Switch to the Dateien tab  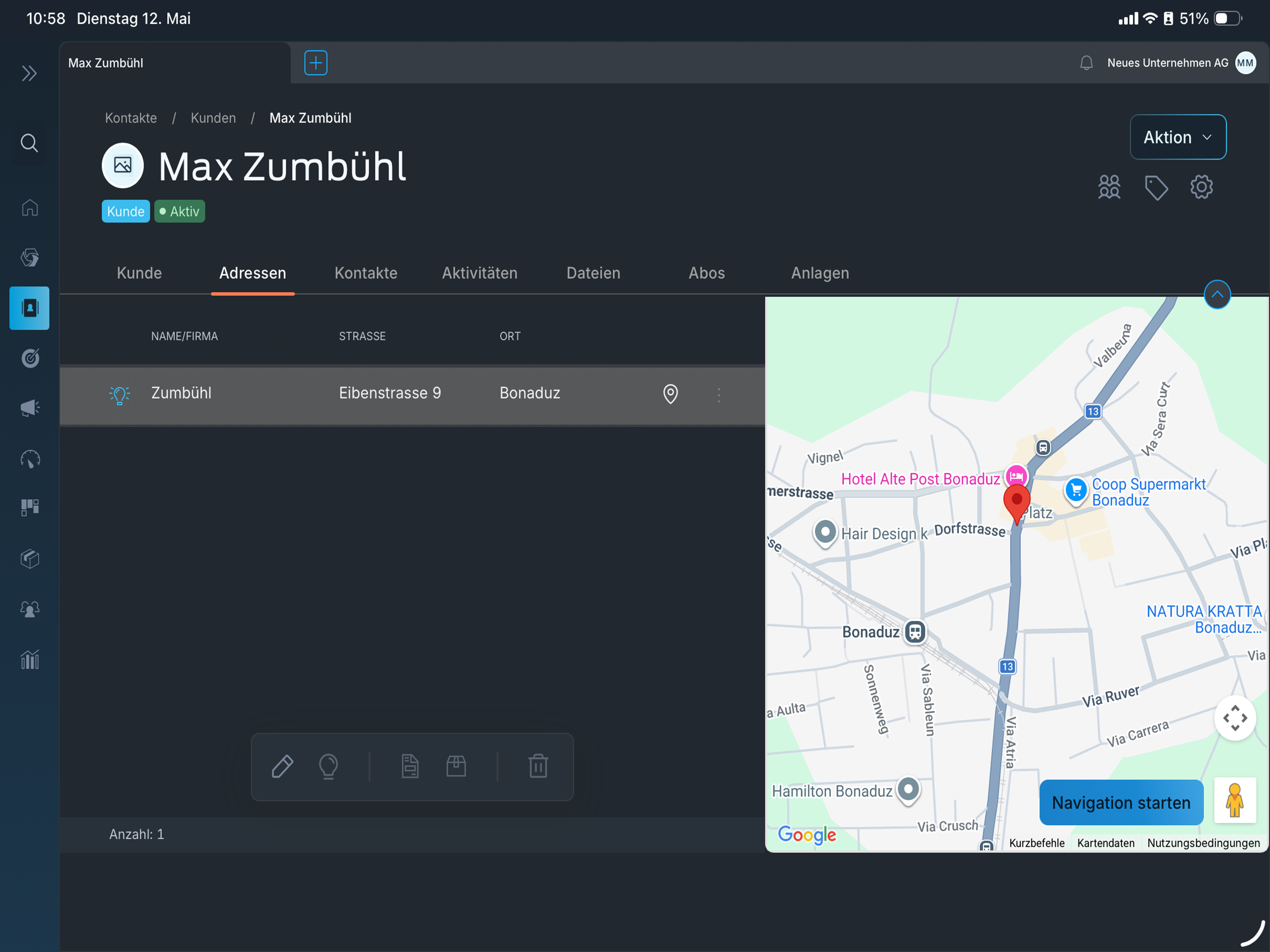pyautogui.click(x=593, y=273)
